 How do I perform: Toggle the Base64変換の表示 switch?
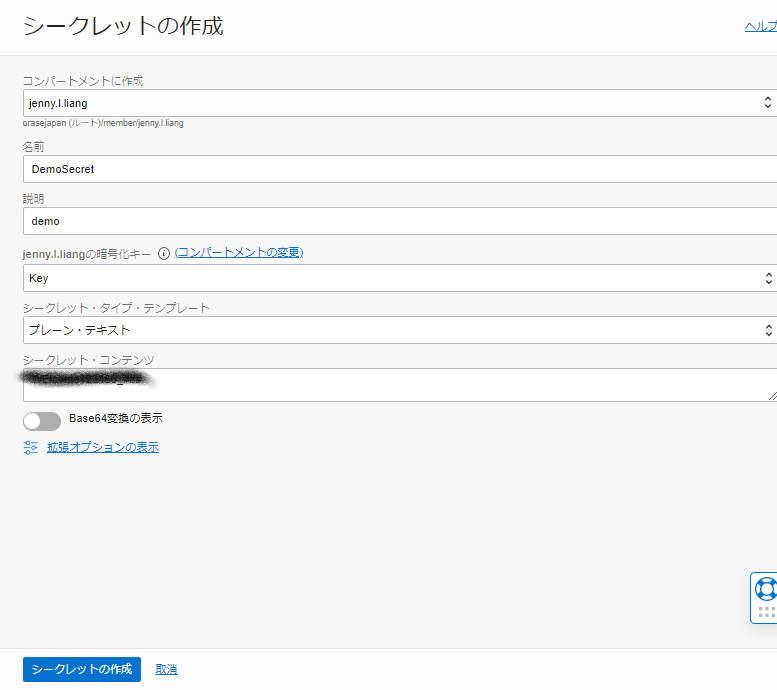(x=42, y=421)
